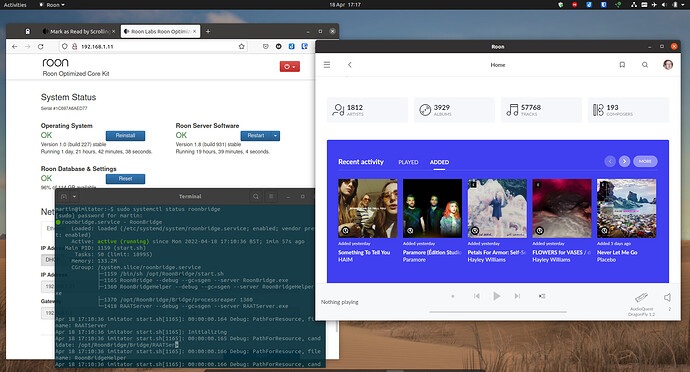Open the site security shield icon
690x372 pixels.
[x=65, y=46]
